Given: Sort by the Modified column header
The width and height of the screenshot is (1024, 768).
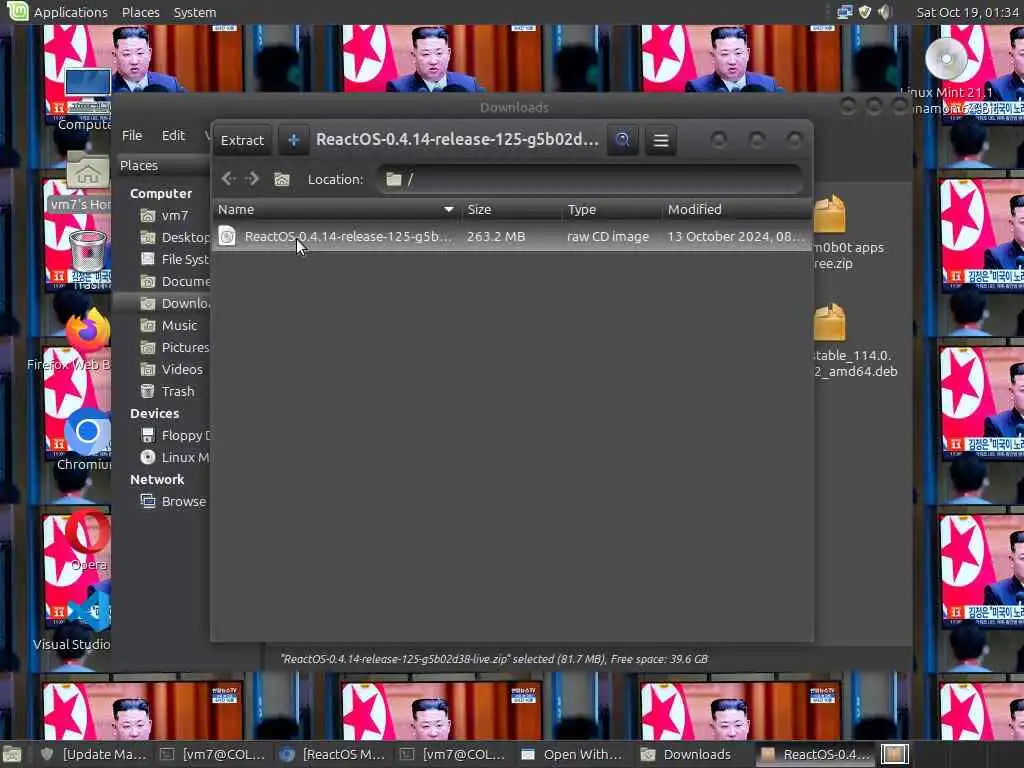Looking at the screenshot, I should pos(736,210).
